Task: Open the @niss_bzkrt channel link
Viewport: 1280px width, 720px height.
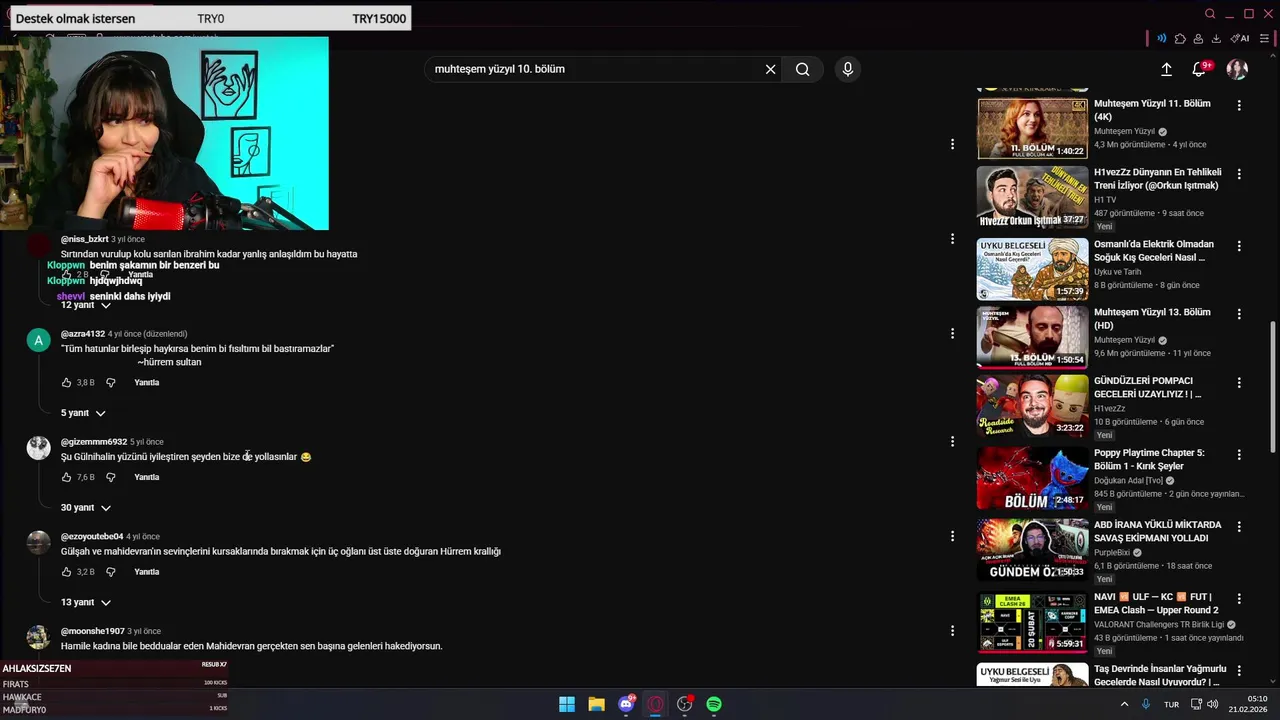Action: pyautogui.click(x=84, y=239)
